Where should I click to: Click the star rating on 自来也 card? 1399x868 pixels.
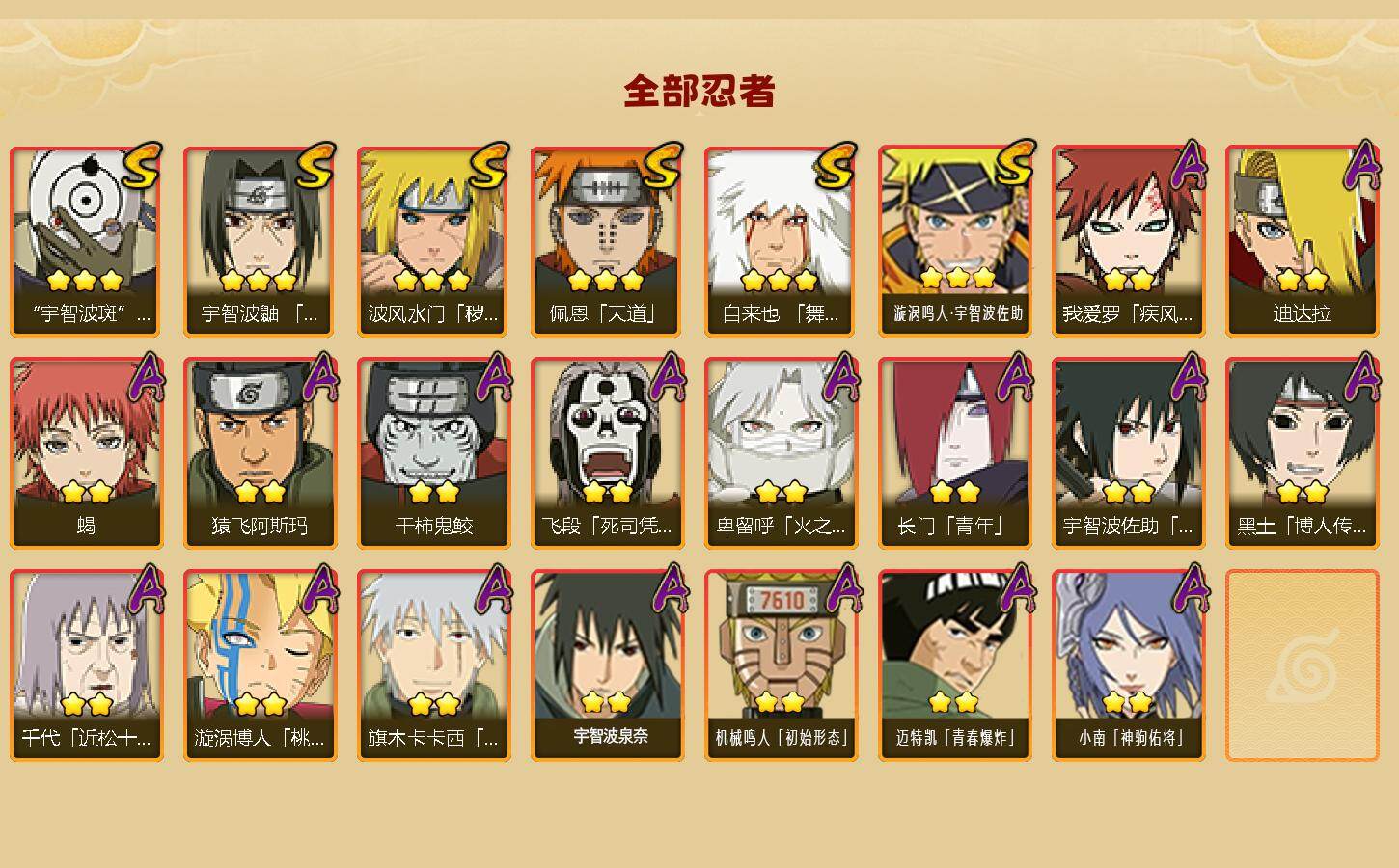point(780,281)
